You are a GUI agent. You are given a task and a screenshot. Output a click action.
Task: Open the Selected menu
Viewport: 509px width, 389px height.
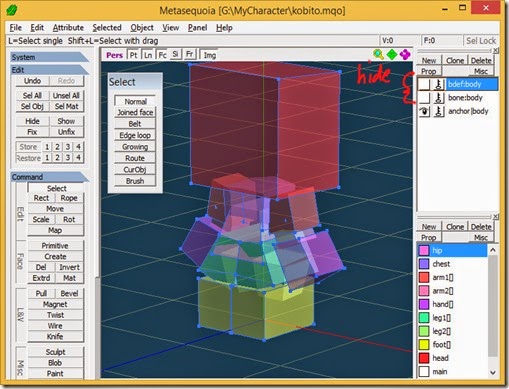pyautogui.click(x=107, y=28)
